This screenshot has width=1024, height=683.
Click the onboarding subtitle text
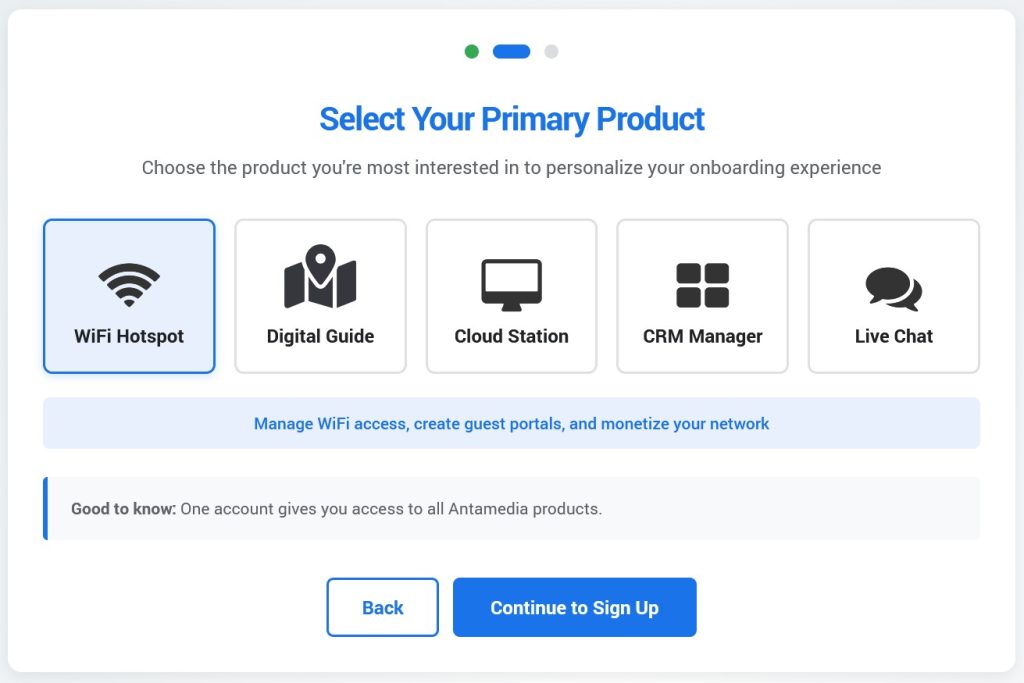511,167
